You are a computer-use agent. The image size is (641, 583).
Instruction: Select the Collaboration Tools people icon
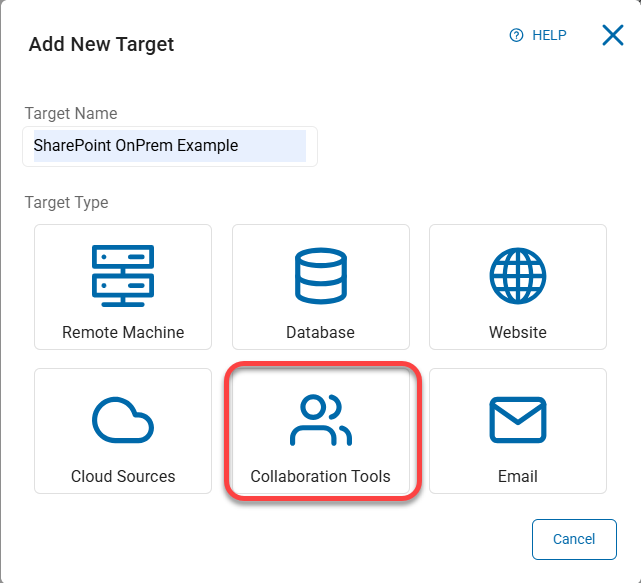[x=320, y=419]
